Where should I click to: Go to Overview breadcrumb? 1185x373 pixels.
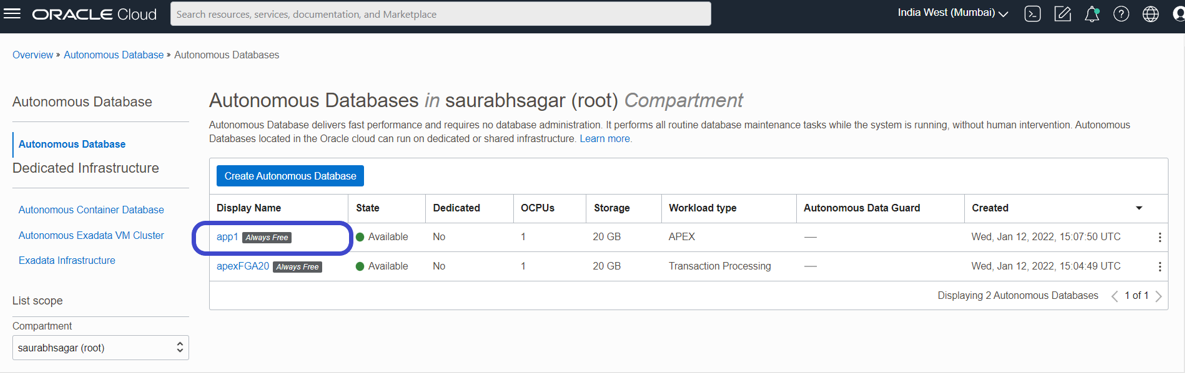pos(32,55)
